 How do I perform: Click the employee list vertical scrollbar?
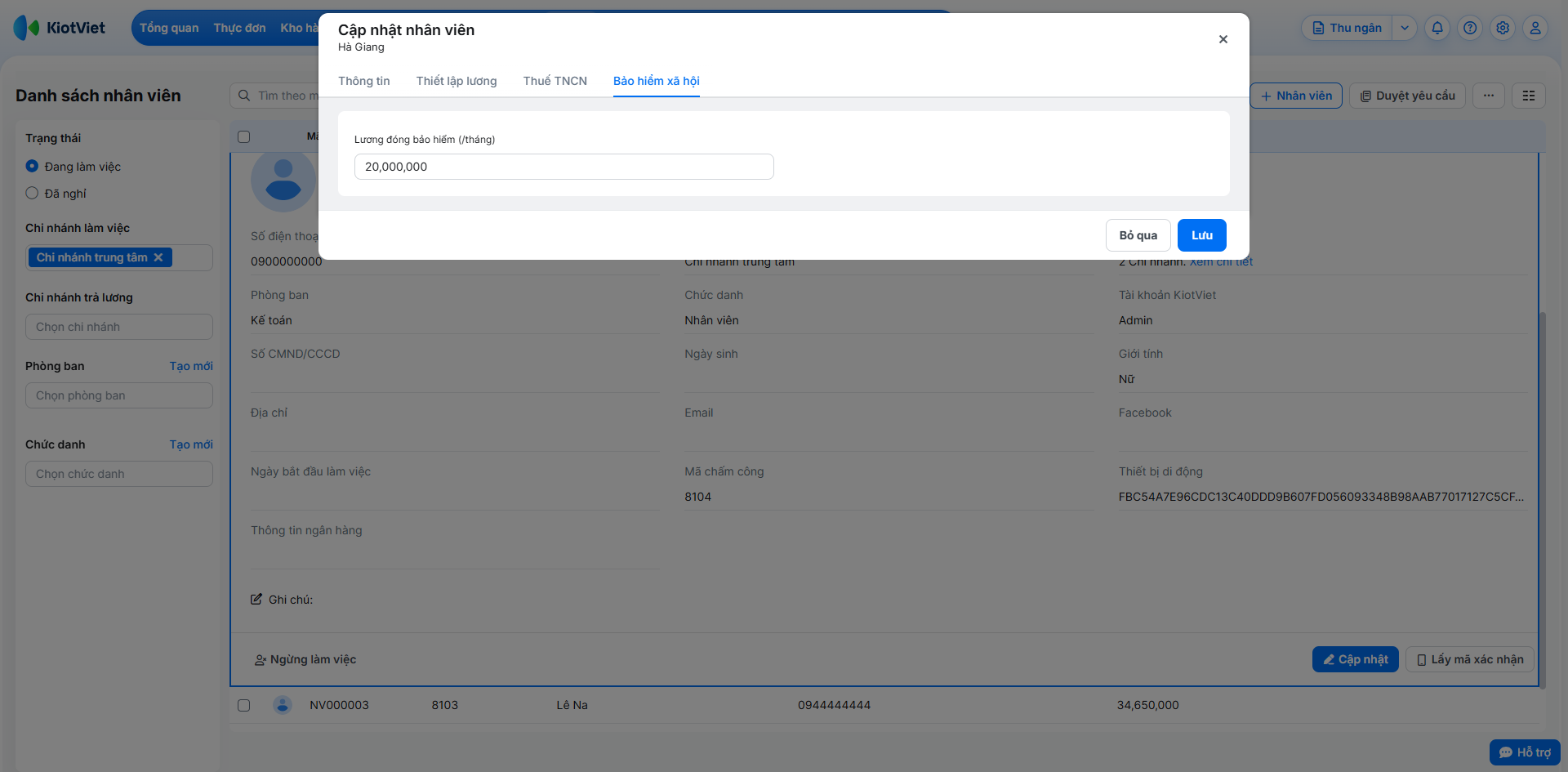pos(1542,500)
